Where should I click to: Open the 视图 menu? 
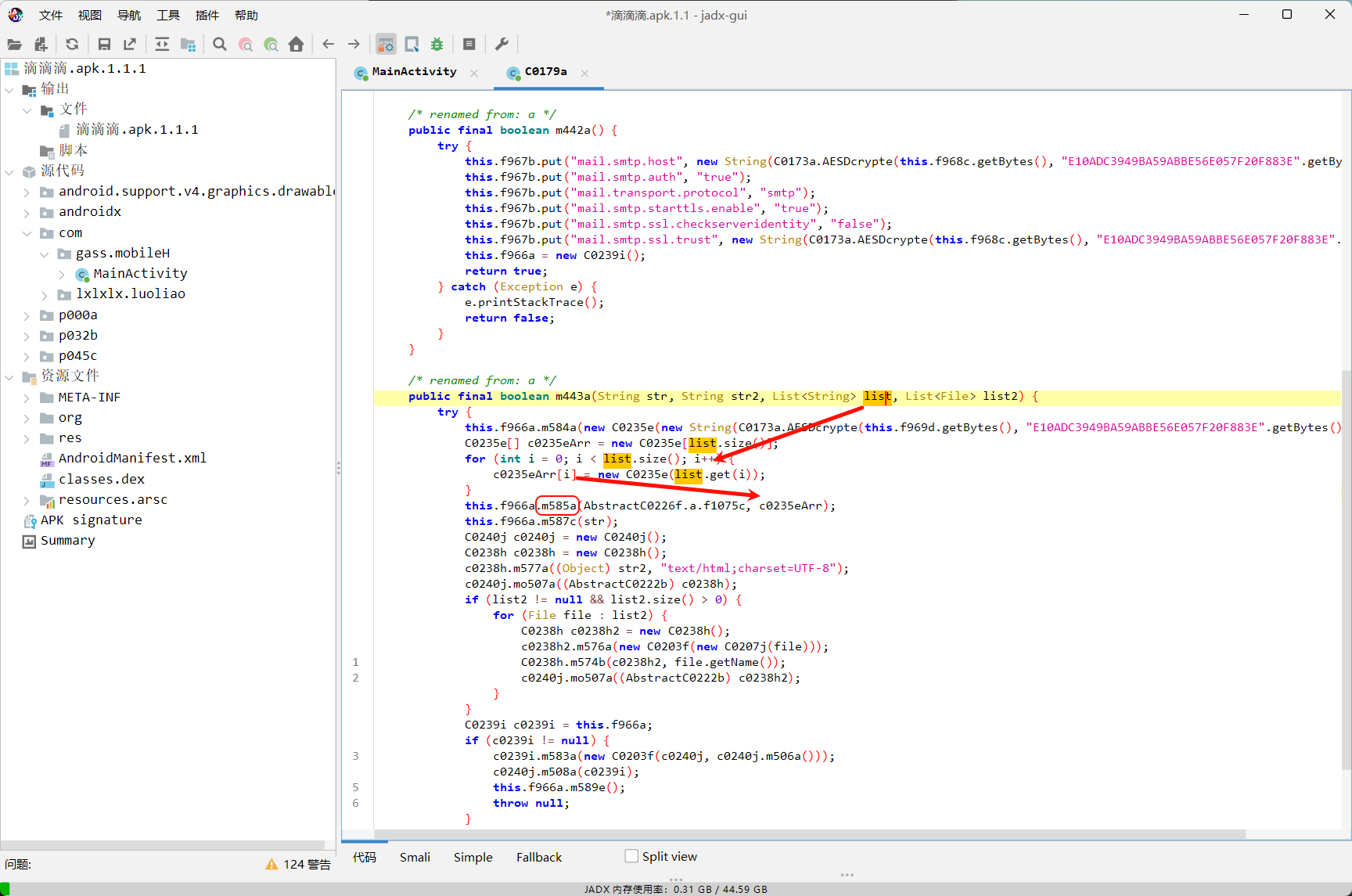pos(90,15)
